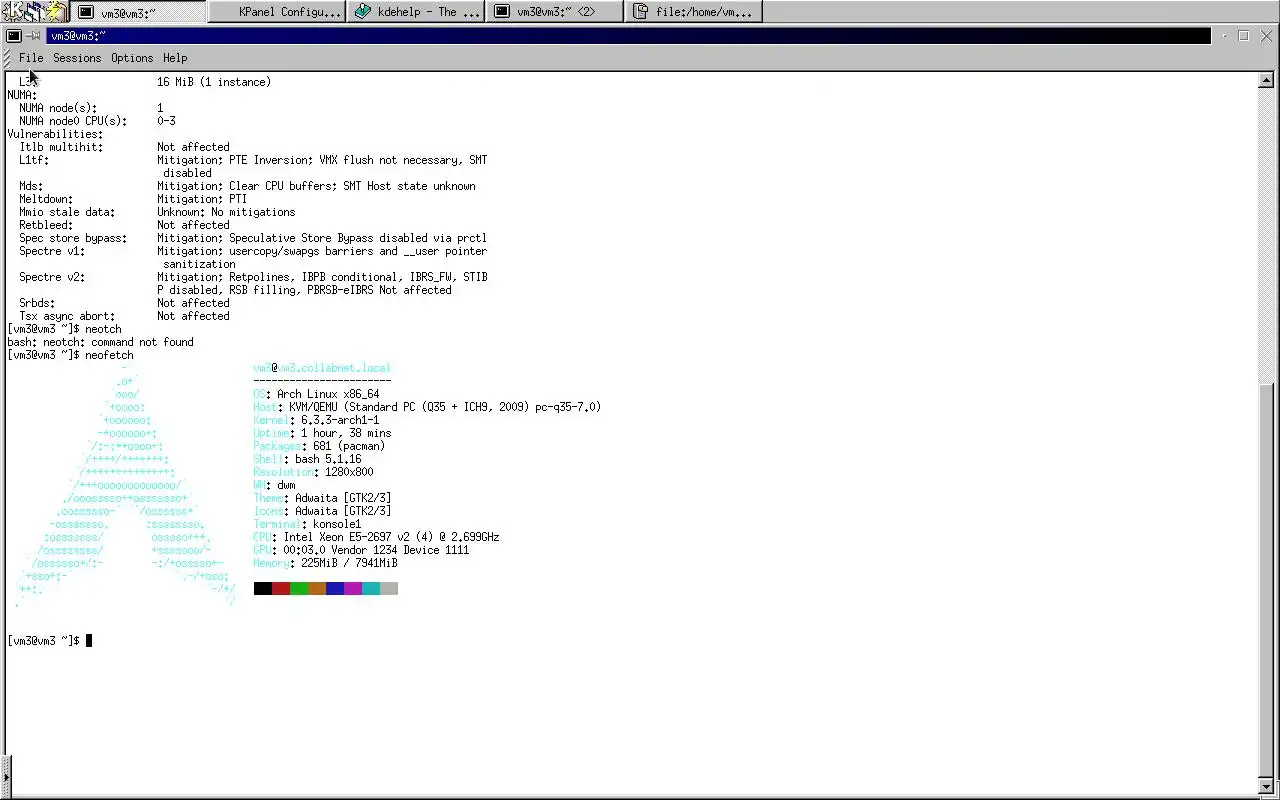The height and width of the screenshot is (800, 1280).
Task: Switch to vm3@vm3:~ taskbar button
Action: coord(140,12)
